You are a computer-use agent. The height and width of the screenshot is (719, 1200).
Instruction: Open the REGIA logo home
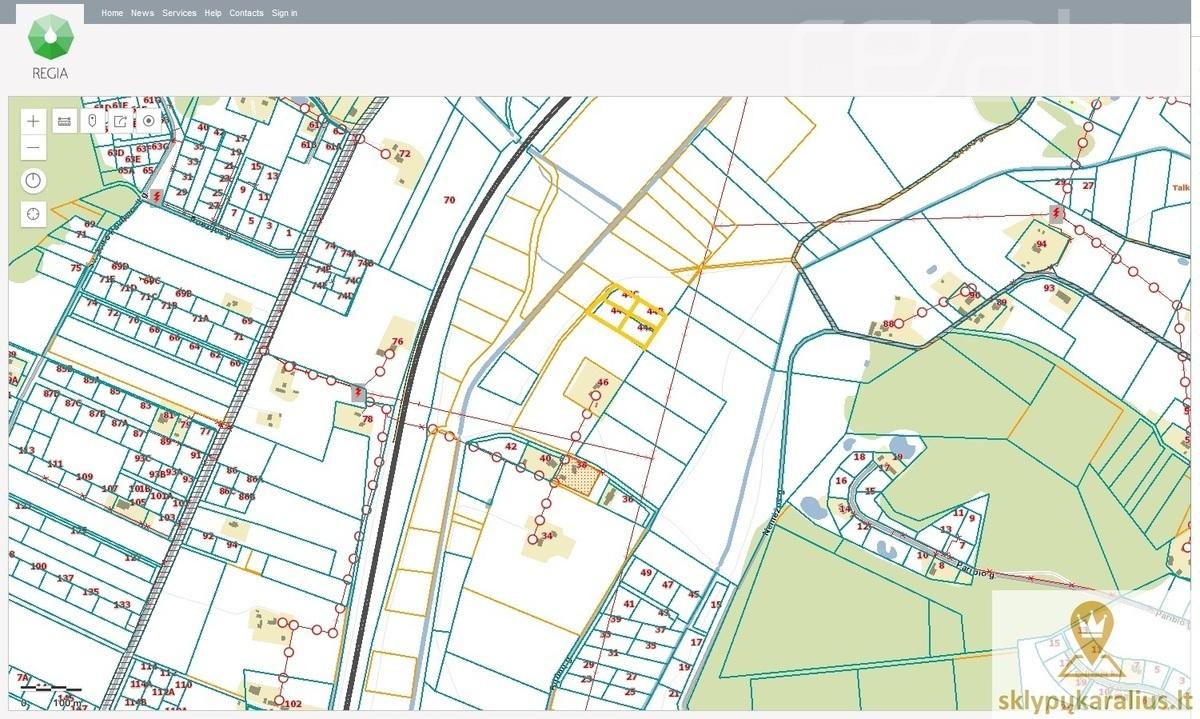click(50, 45)
